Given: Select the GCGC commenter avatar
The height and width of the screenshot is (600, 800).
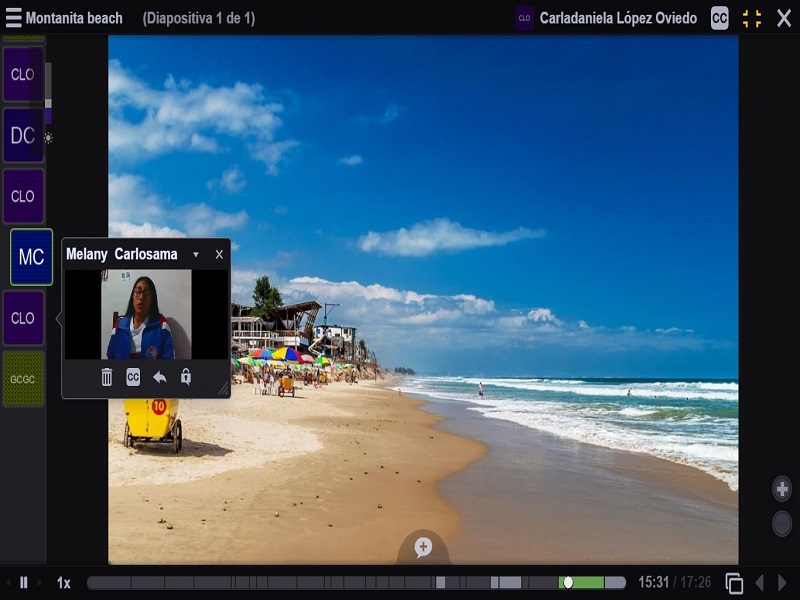Looking at the screenshot, I should coord(23,379).
